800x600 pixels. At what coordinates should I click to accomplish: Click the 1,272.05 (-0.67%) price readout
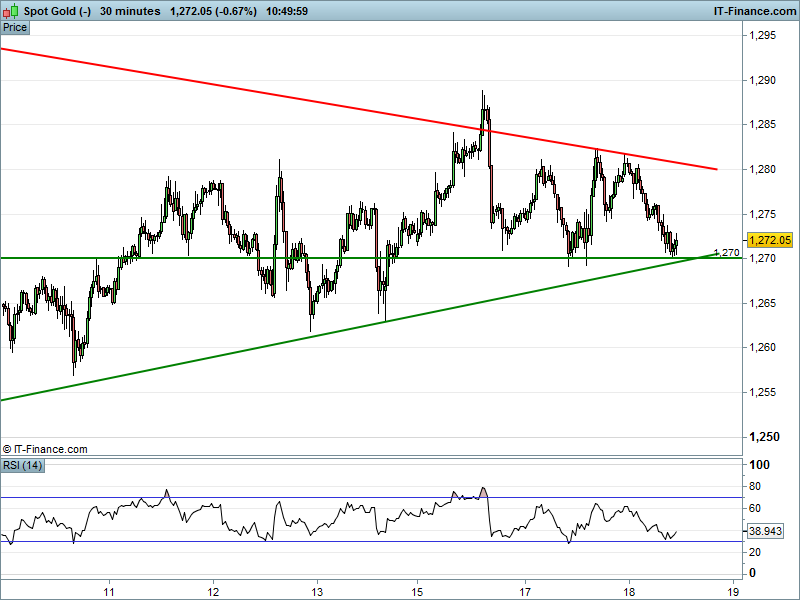(x=213, y=11)
